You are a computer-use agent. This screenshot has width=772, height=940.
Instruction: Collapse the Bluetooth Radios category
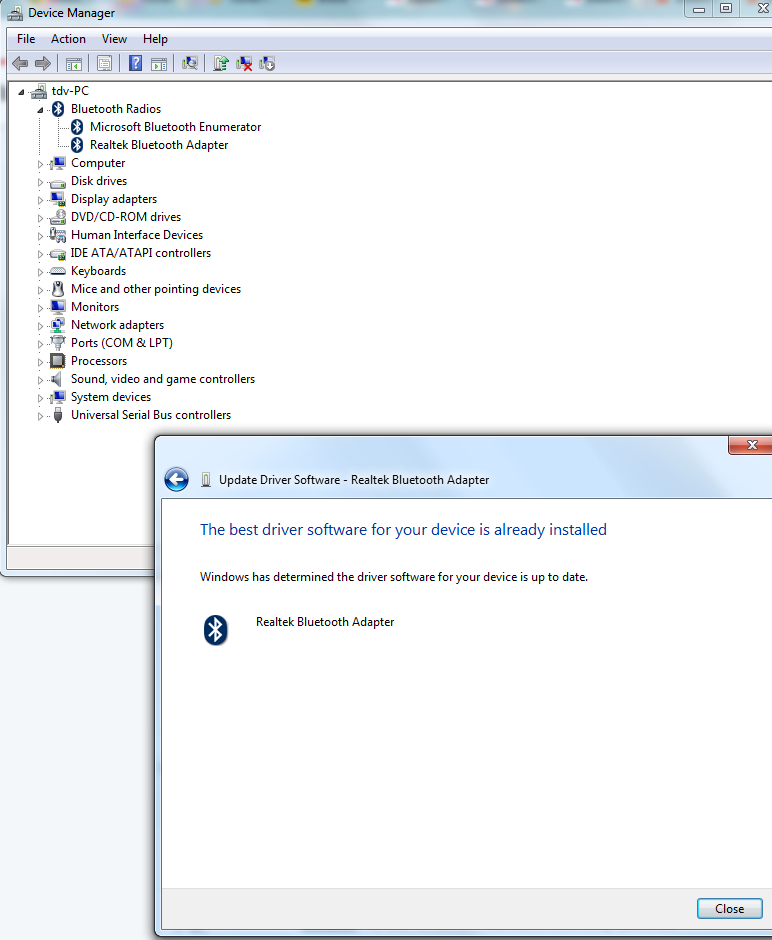coord(41,110)
